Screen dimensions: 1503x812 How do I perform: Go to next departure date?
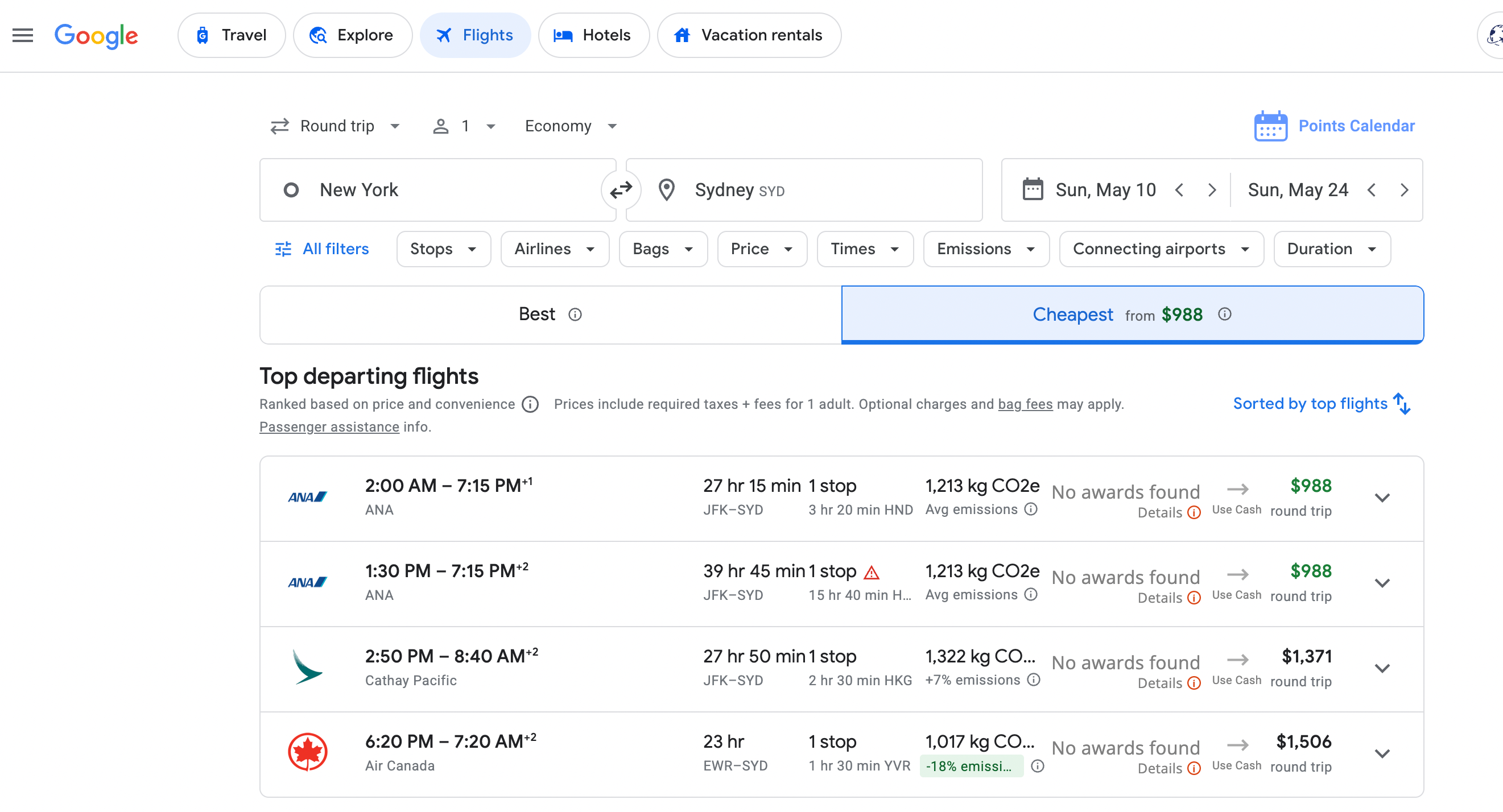[x=1212, y=190]
